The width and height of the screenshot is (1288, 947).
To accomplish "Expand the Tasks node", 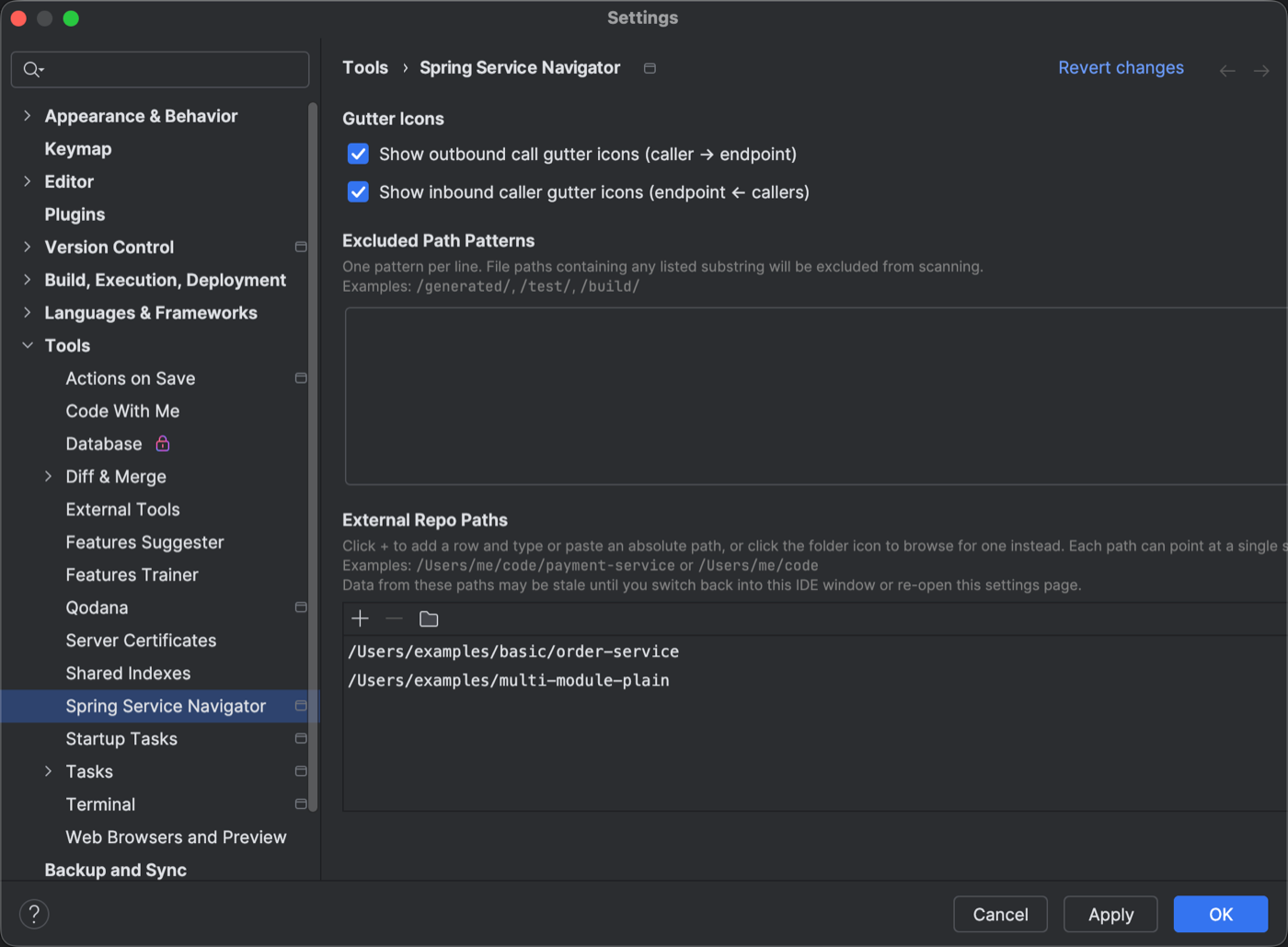I will [x=49, y=771].
